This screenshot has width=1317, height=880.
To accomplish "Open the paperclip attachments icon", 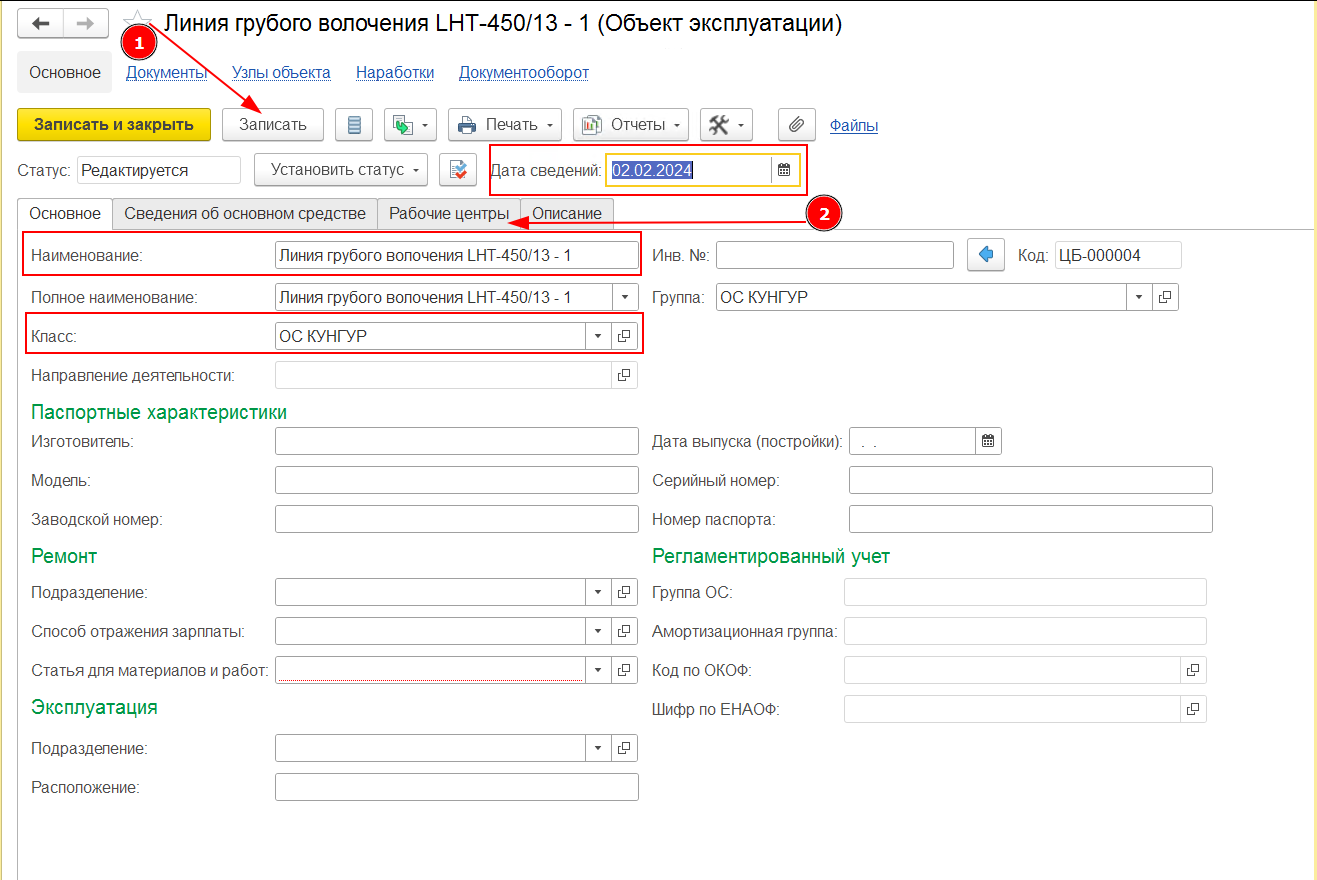I will pyautogui.click(x=796, y=125).
